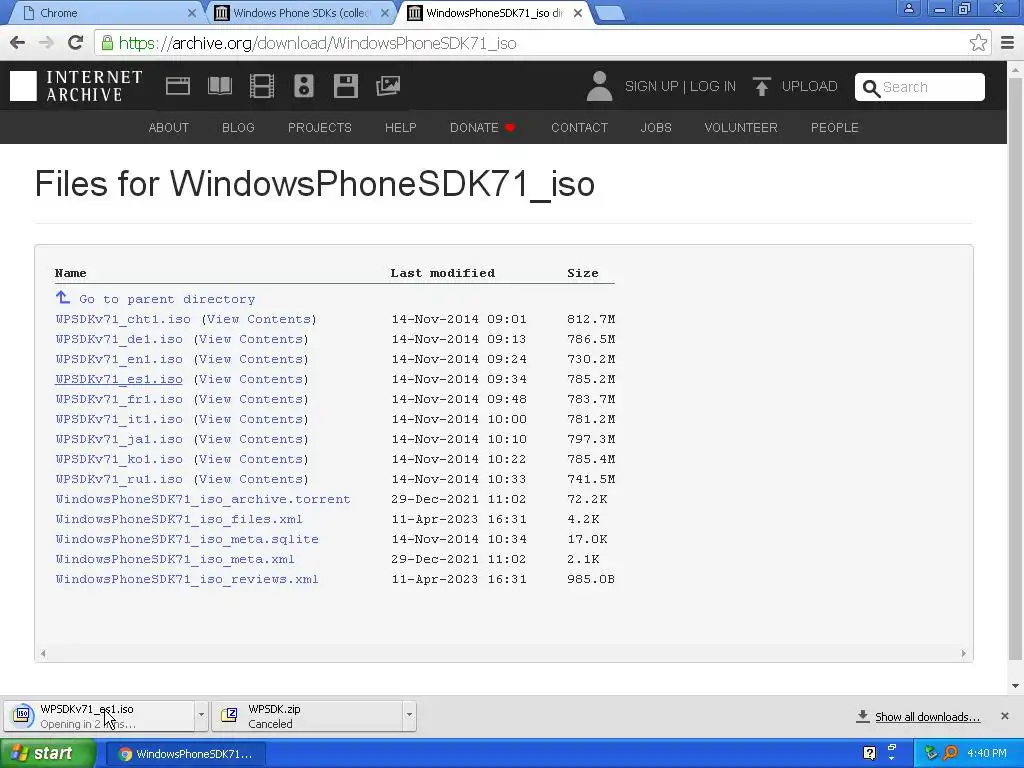Open WindowsPhoneSDK71_iso_reviews.xml link

[187, 579]
